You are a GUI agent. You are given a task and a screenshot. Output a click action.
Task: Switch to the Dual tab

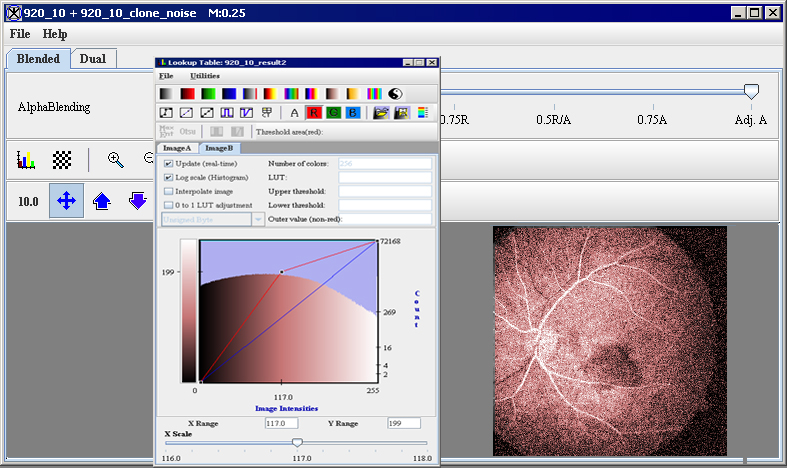click(x=93, y=59)
